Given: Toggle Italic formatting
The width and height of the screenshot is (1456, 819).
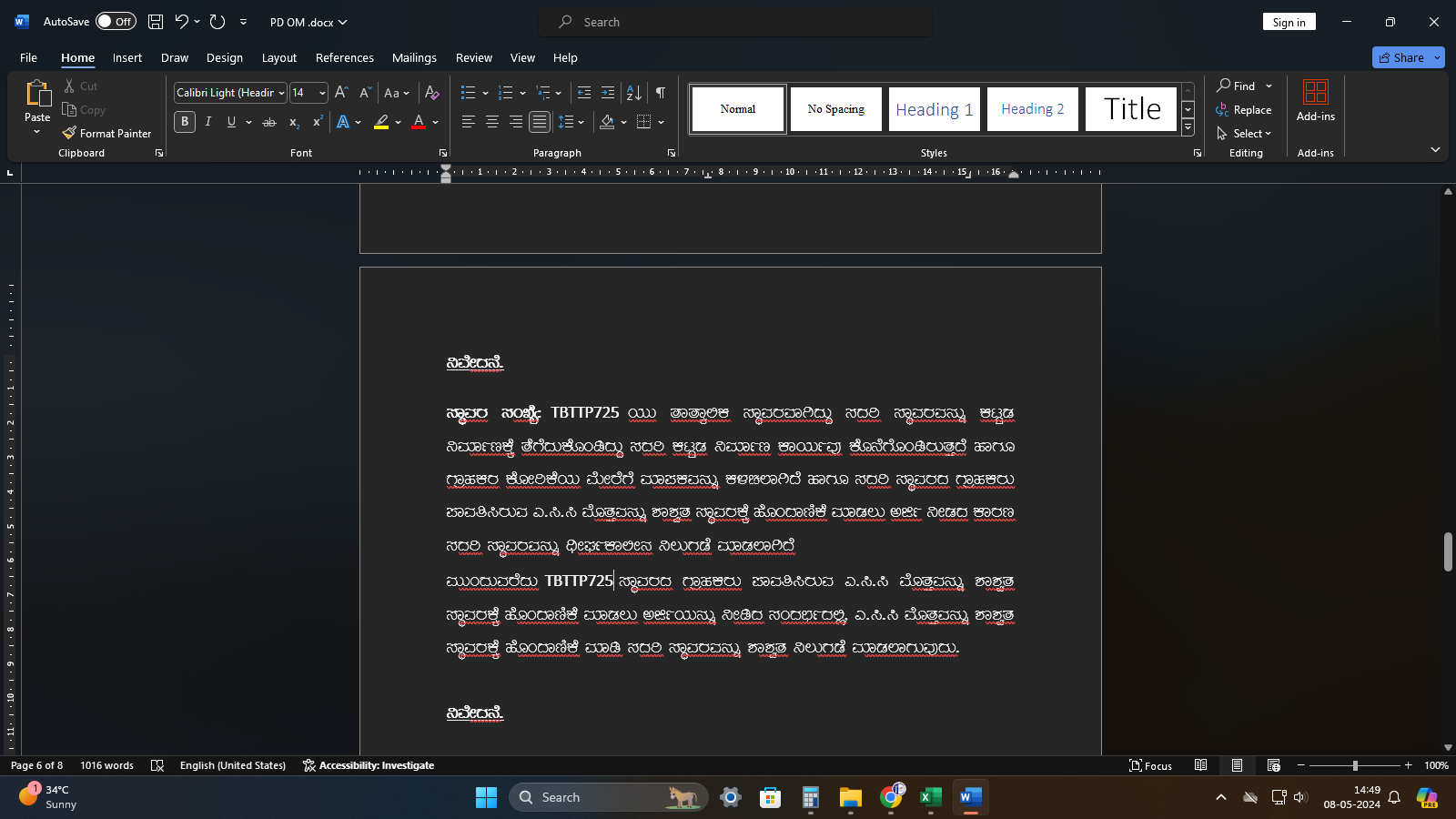Looking at the screenshot, I should [208, 122].
